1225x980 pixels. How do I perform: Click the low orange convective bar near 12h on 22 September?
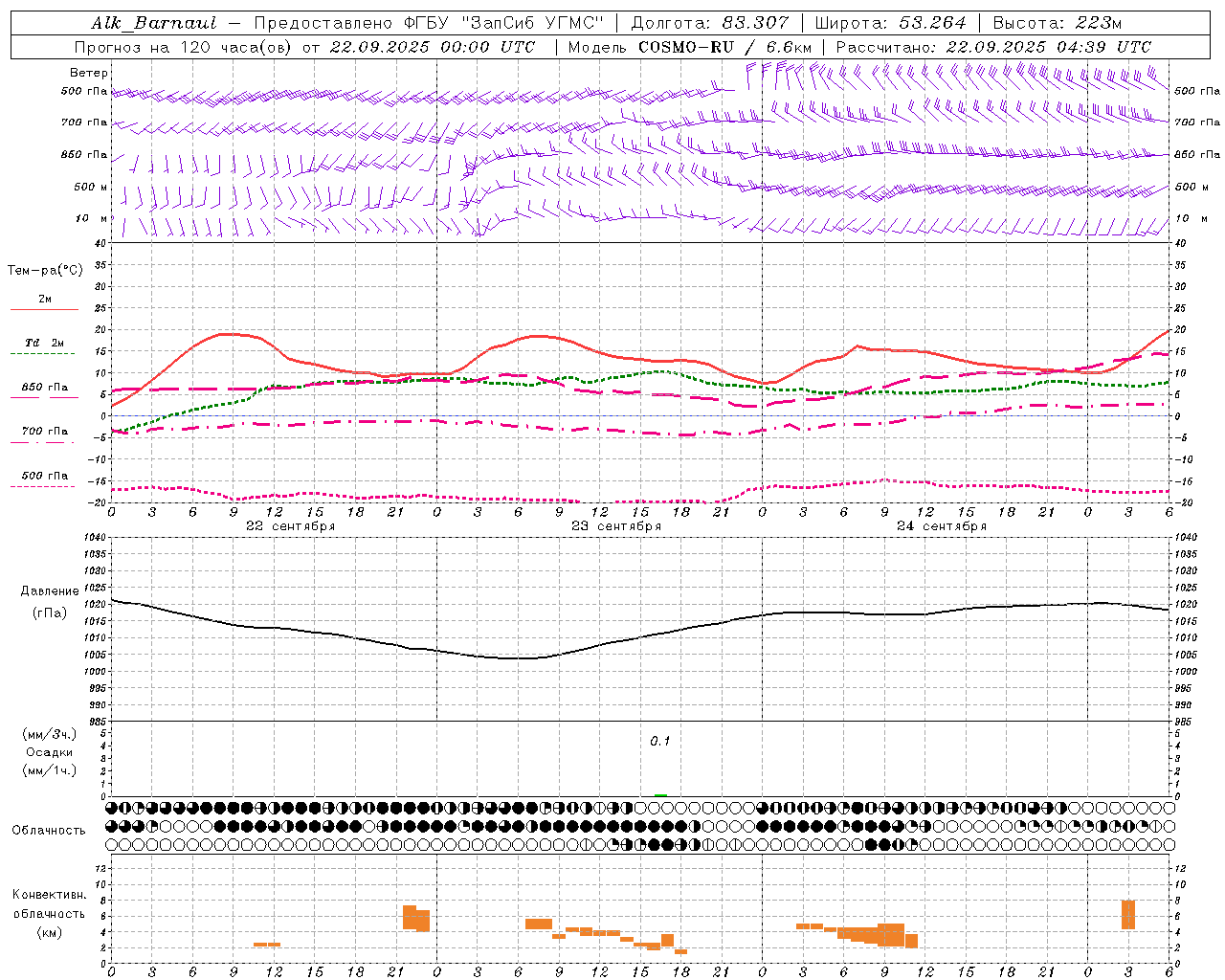click(267, 945)
